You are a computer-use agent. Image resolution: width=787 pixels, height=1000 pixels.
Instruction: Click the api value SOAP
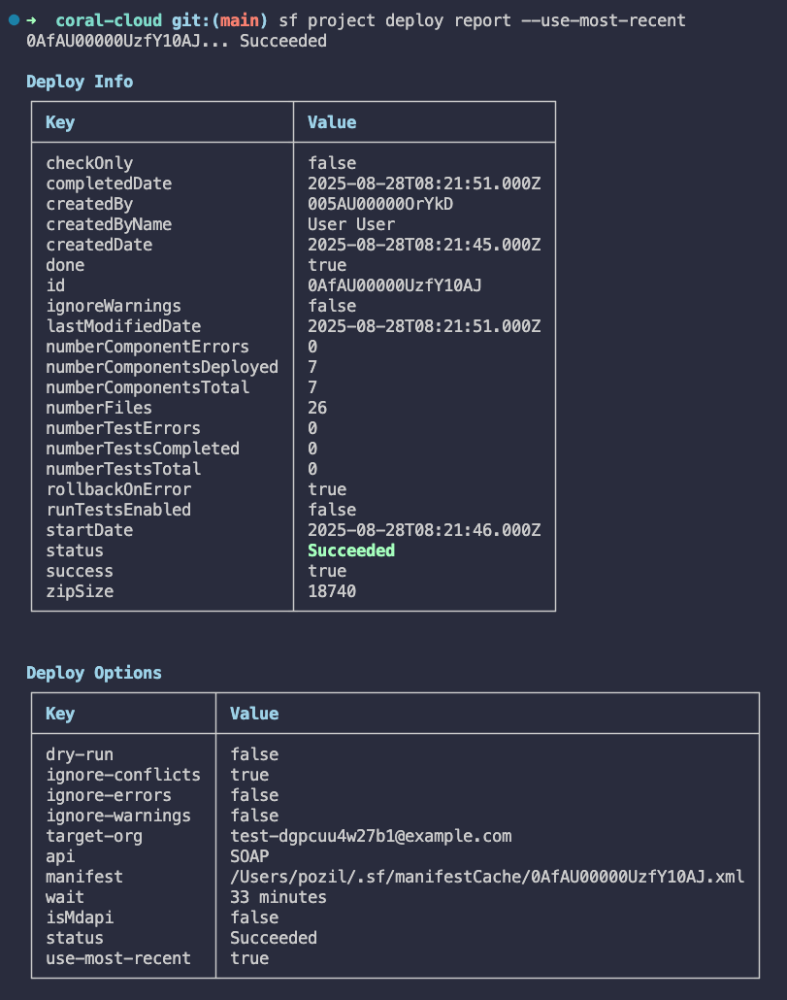(249, 857)
